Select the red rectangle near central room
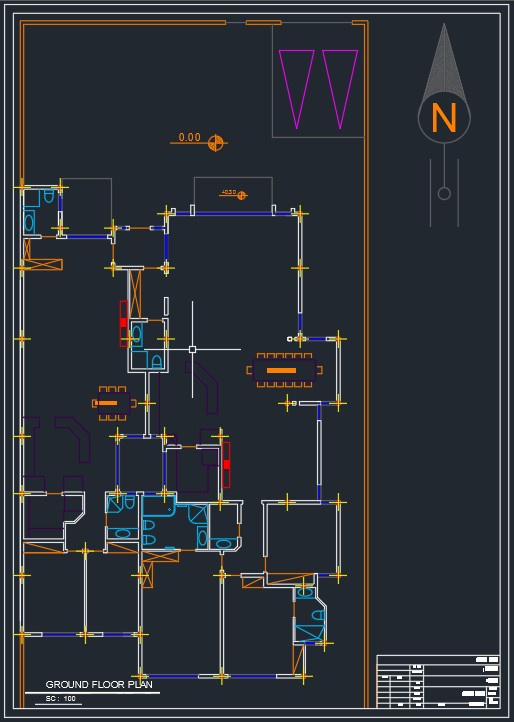The width and height of the screenshot is (514, 722). tap(226, 465)
